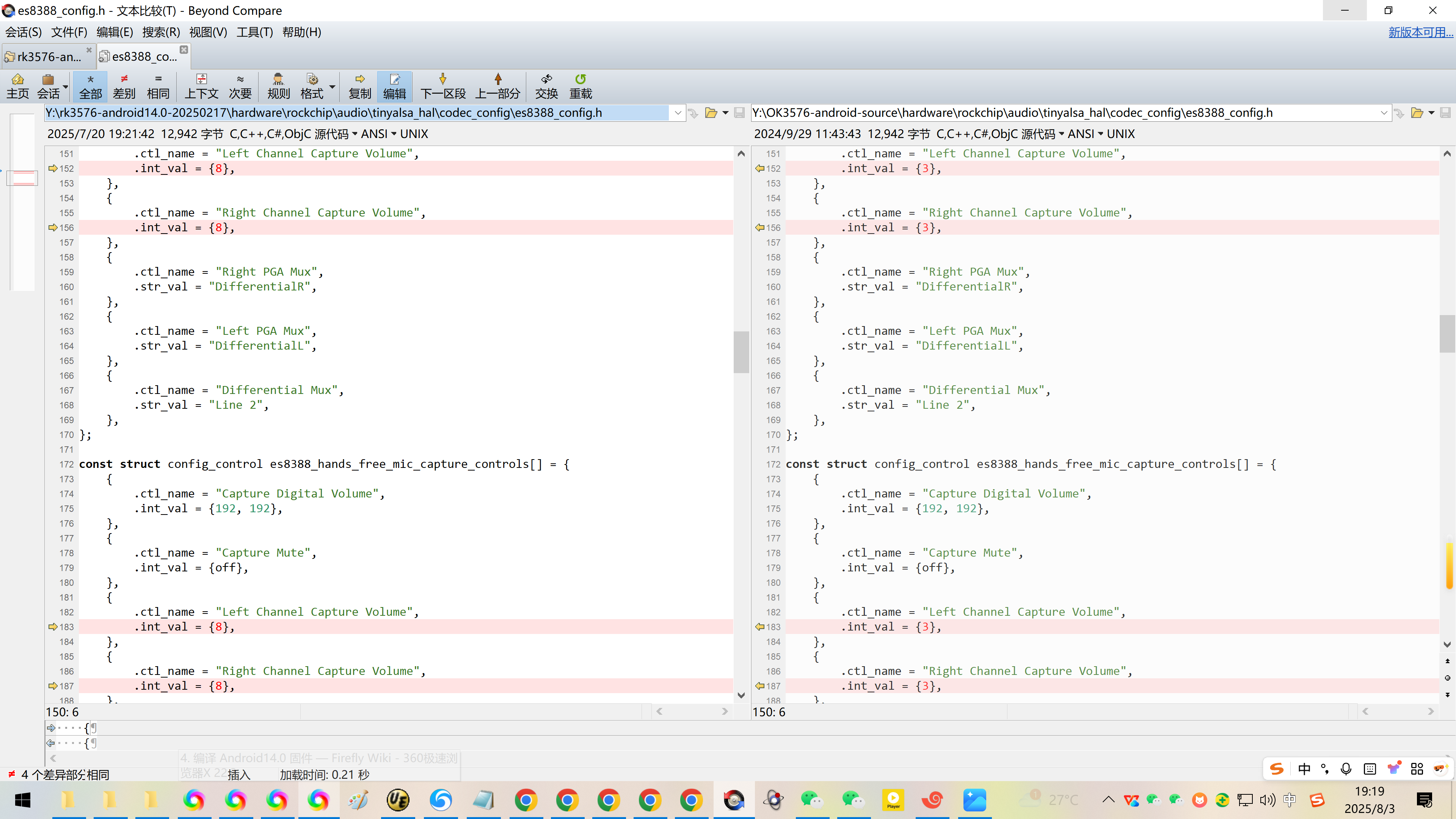Toggle the 上下文 context view
This screenshot has width=1456, height=819.
point(202,86)
